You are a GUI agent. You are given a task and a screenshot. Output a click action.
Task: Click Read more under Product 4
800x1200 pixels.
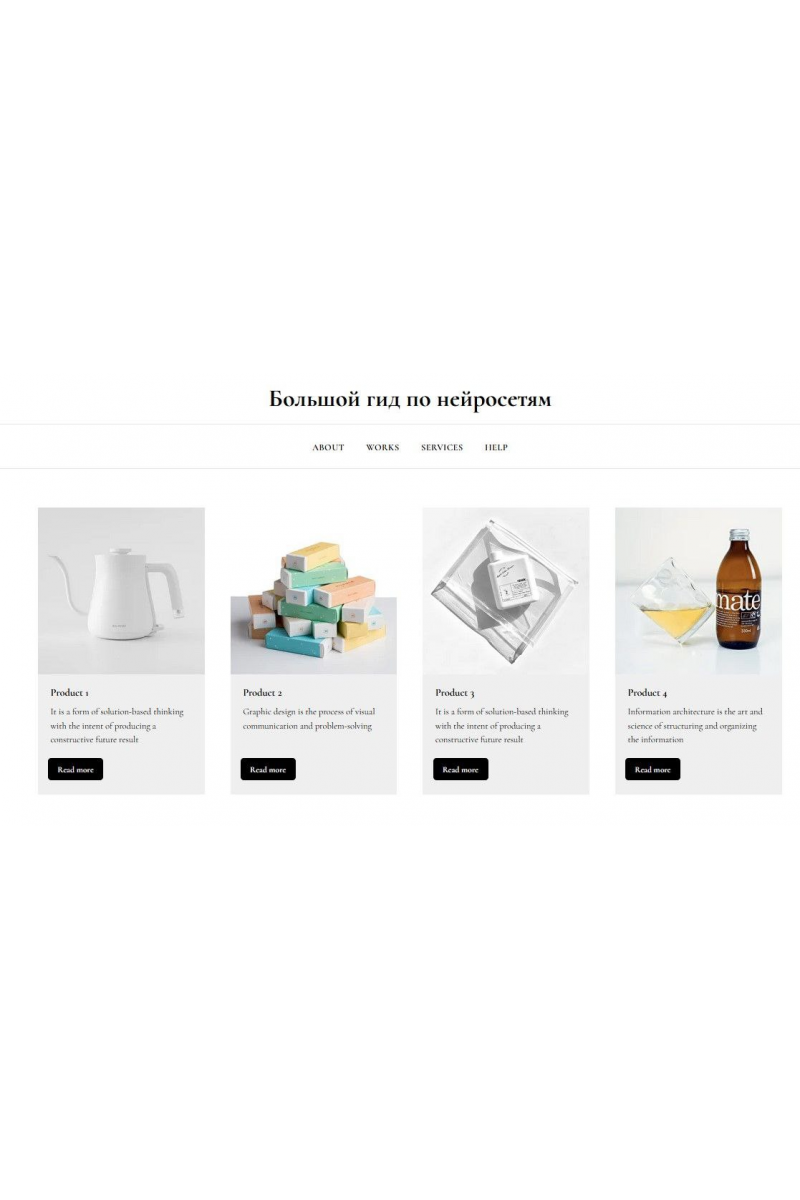pos(652,769)
